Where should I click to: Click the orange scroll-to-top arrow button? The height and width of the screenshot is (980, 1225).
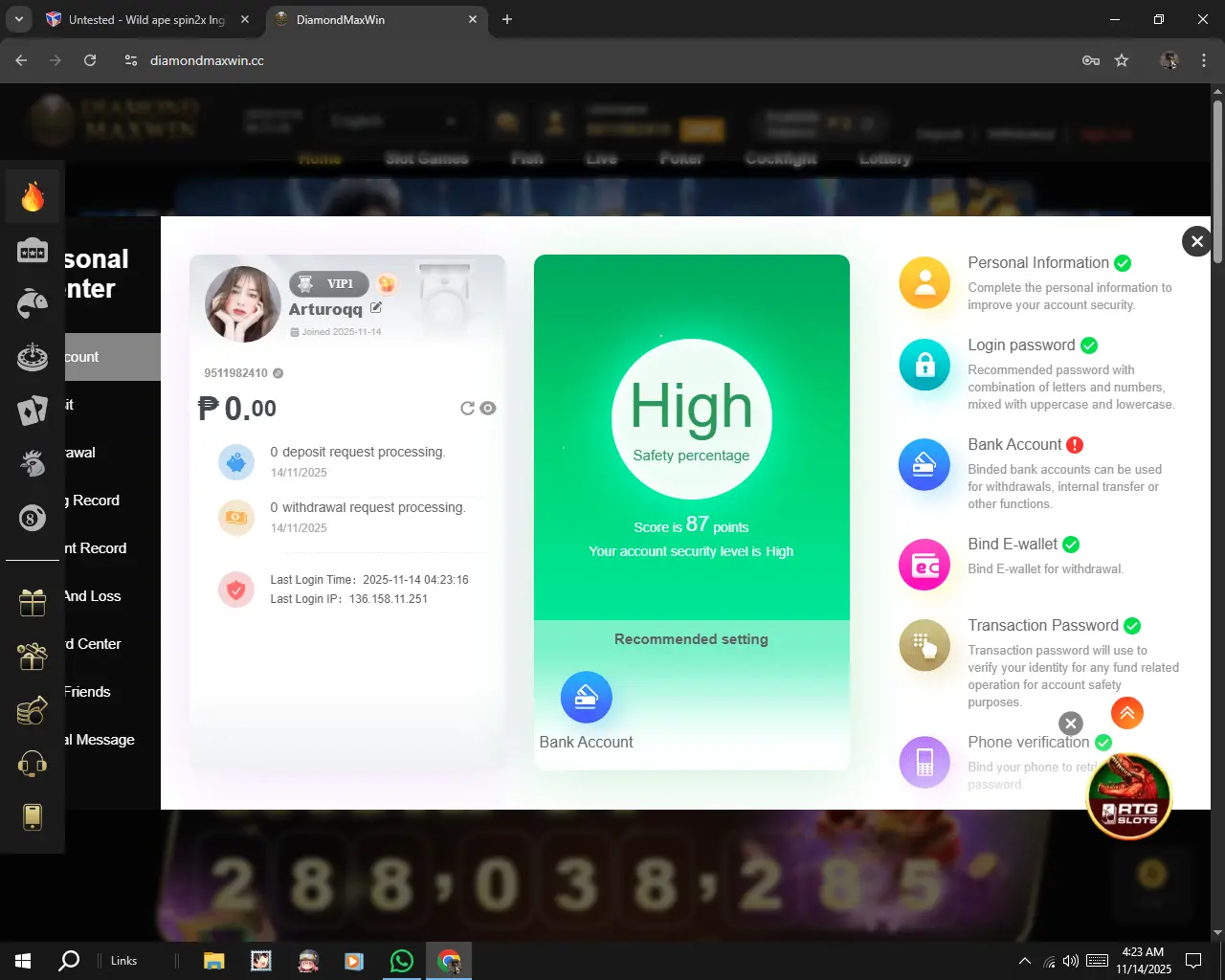pos(1127,712)
